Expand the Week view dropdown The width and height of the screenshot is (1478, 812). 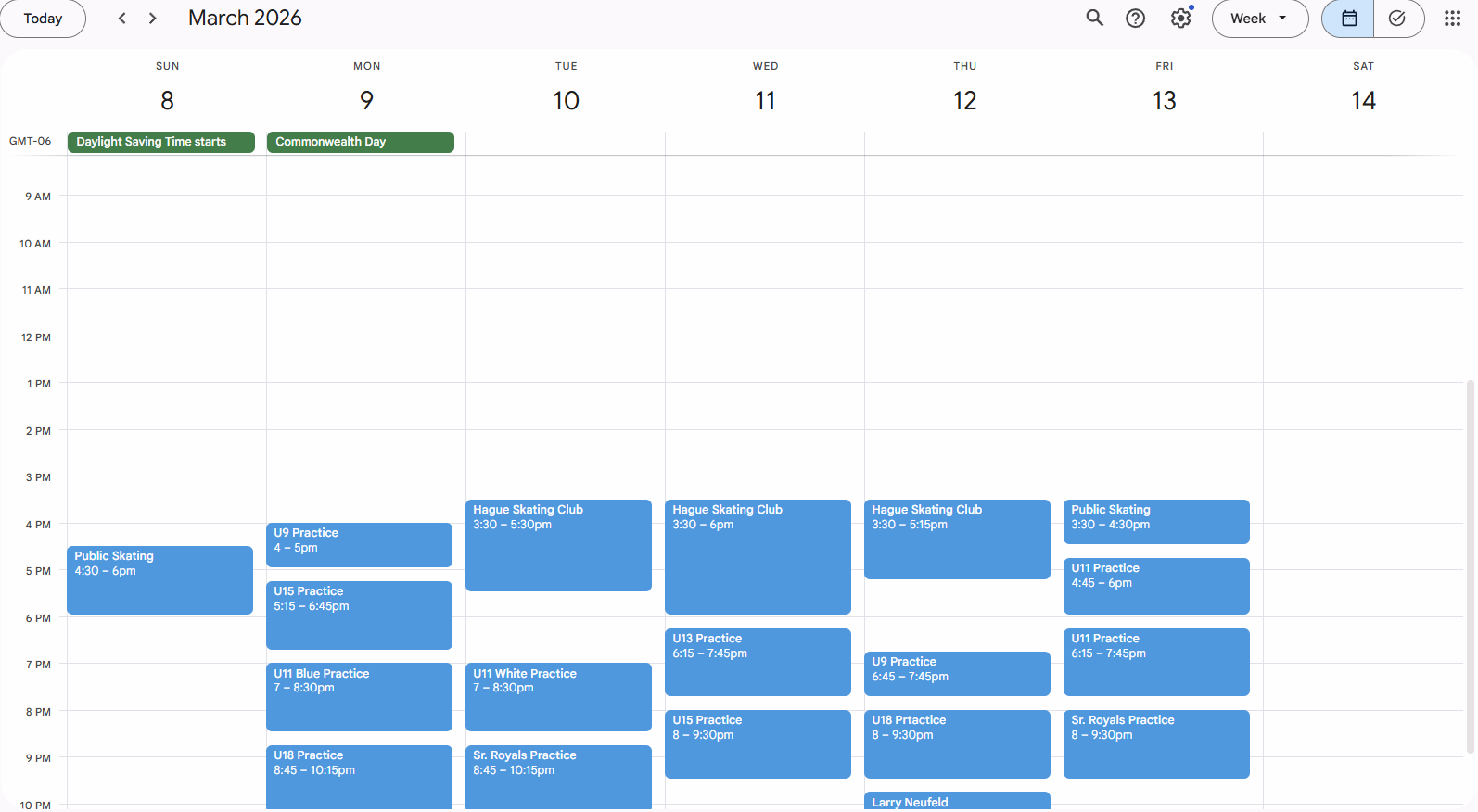(1259, 19)
